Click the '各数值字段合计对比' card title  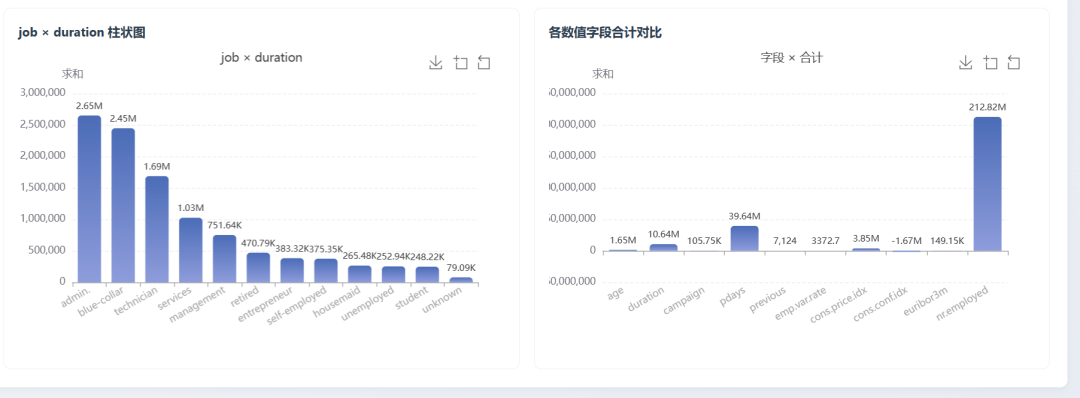[x=605, y=32]
